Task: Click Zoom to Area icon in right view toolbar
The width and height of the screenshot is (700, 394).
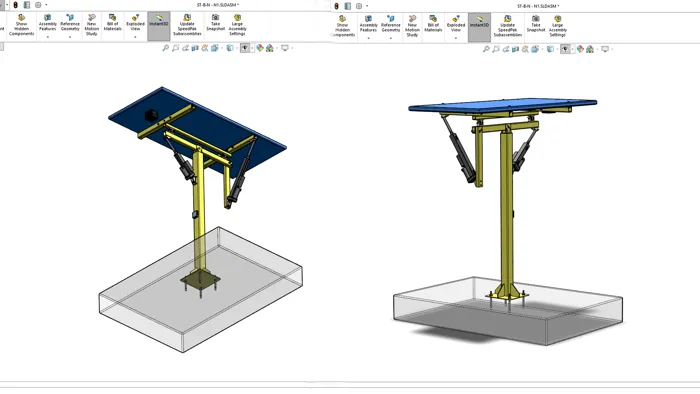Action: point(496,49)
